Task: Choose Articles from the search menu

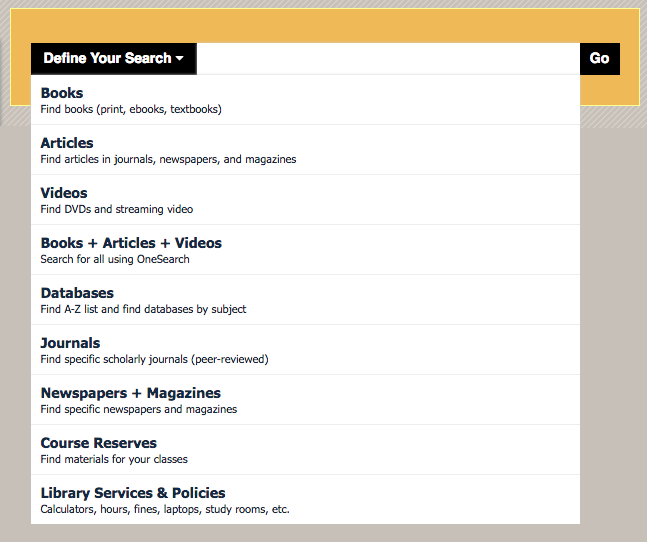Action: click(305, 150)
